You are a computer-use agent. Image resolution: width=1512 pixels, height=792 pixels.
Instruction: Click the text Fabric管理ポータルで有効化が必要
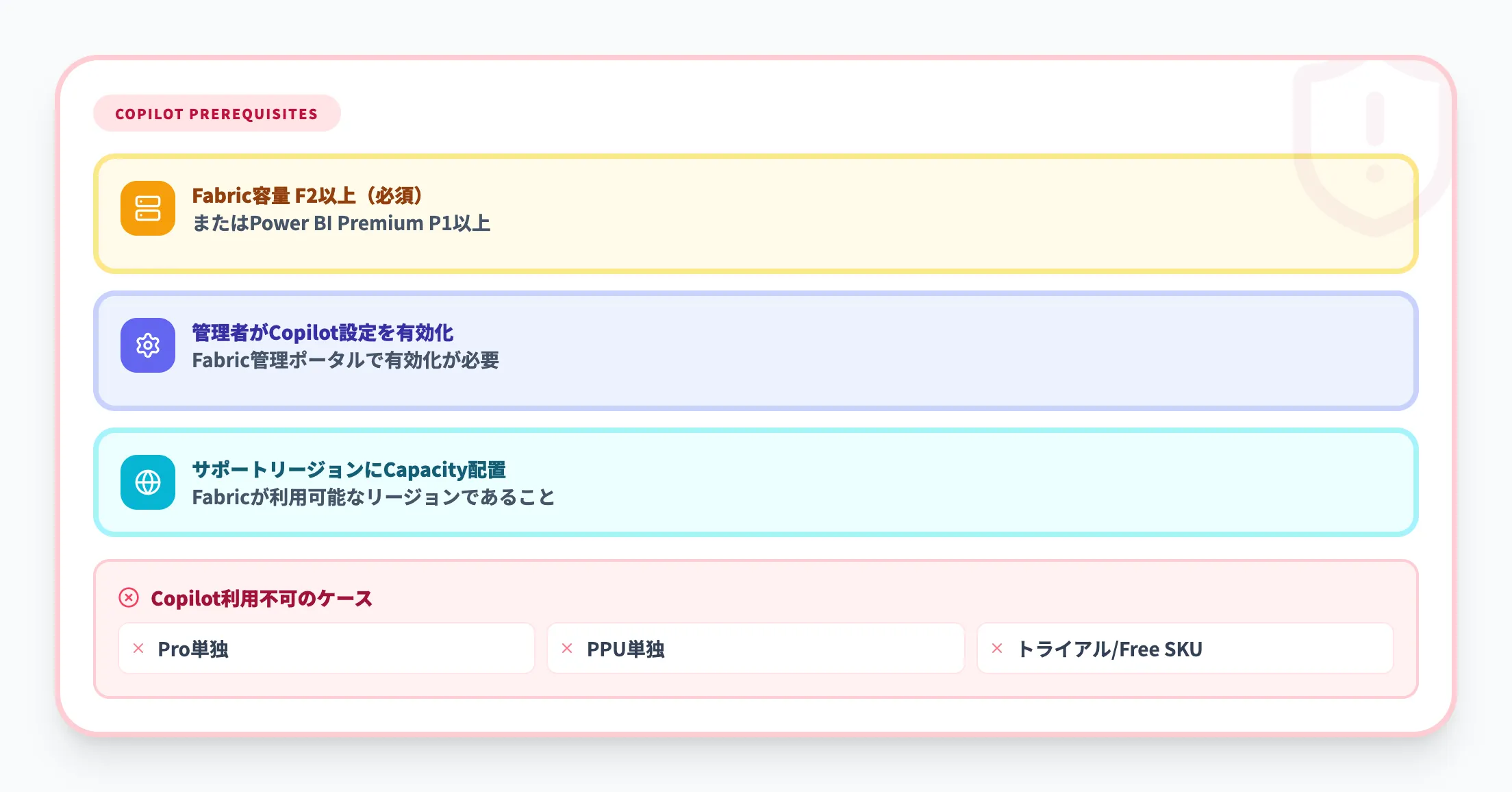(346, 360)
